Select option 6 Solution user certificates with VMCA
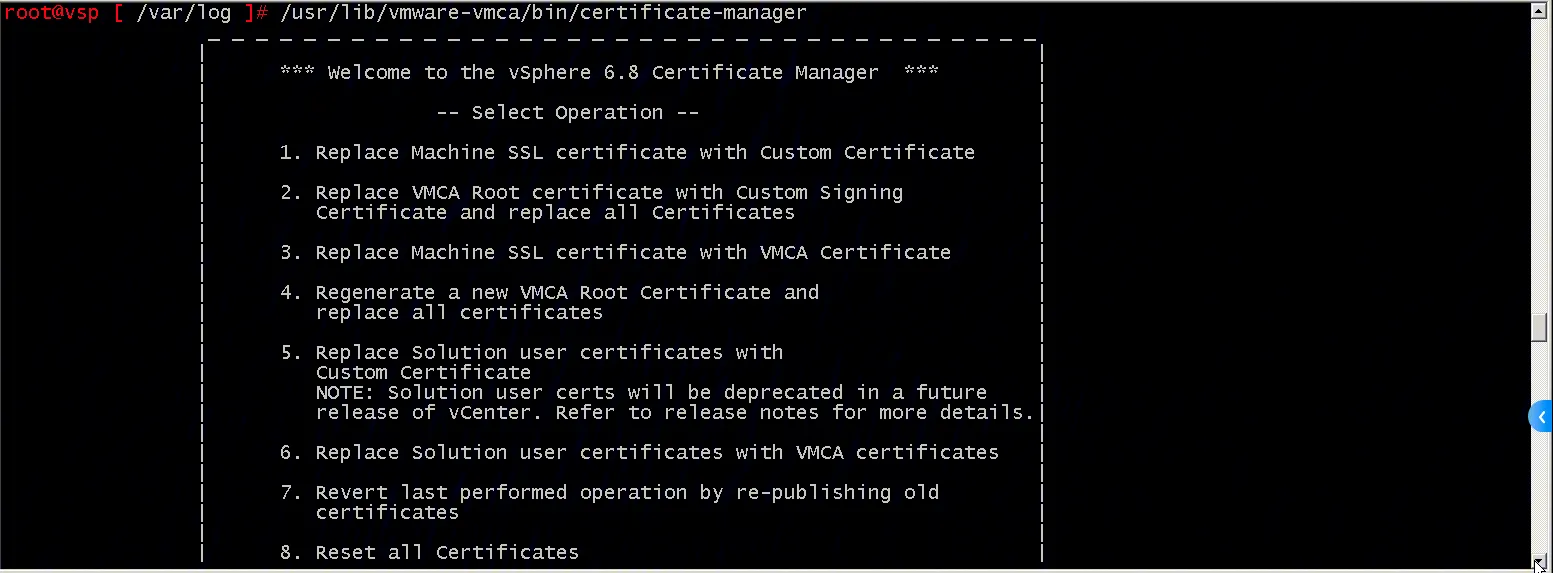Screen dimensions: 1553x573 (639, 452)
